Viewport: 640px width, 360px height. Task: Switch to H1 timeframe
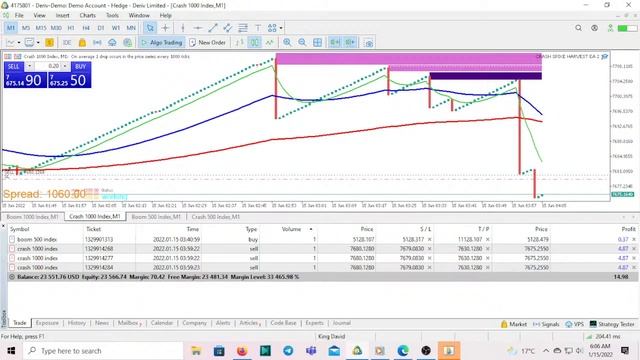click(71, 28)
